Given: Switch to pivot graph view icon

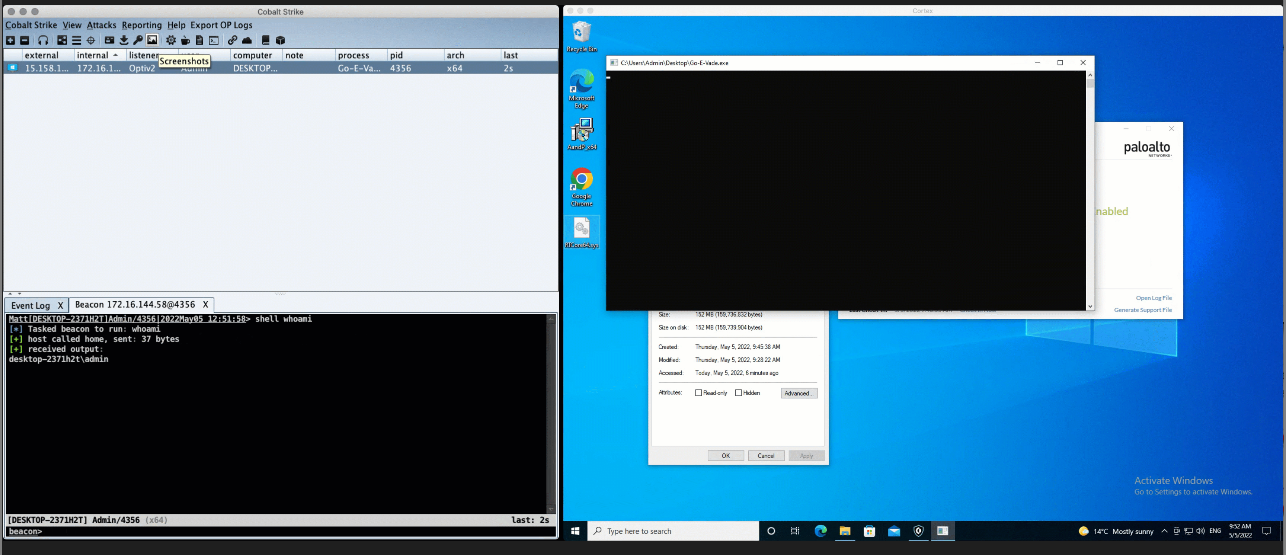Looking at the screenshot, I should [x=62, y=40].
